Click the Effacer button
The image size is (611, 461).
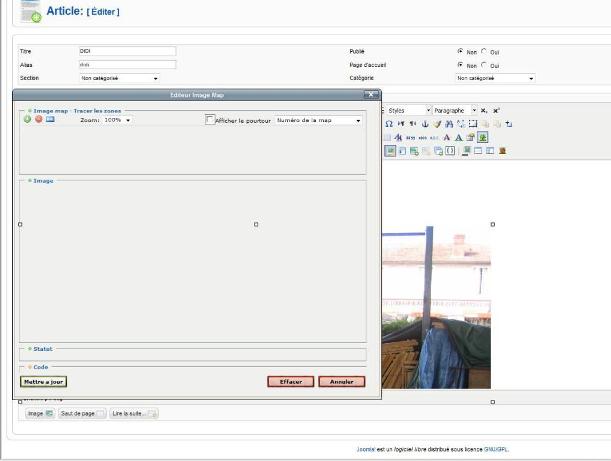click(291, 381)
